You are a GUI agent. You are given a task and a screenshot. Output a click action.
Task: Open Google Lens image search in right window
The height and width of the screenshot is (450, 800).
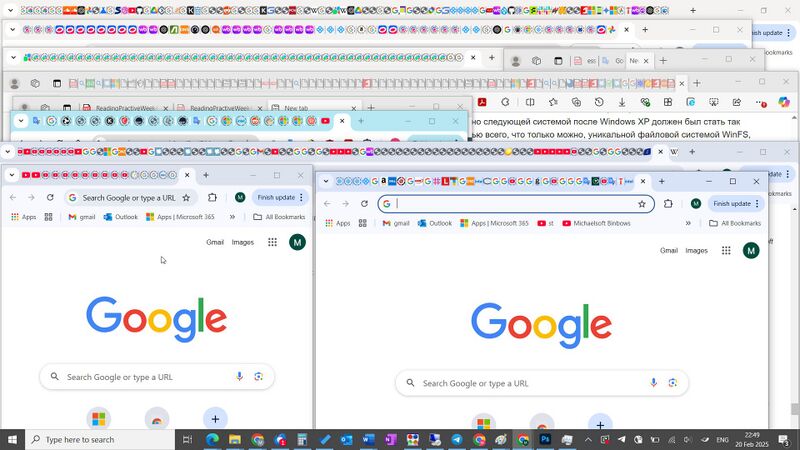click(x=672, y=383)
